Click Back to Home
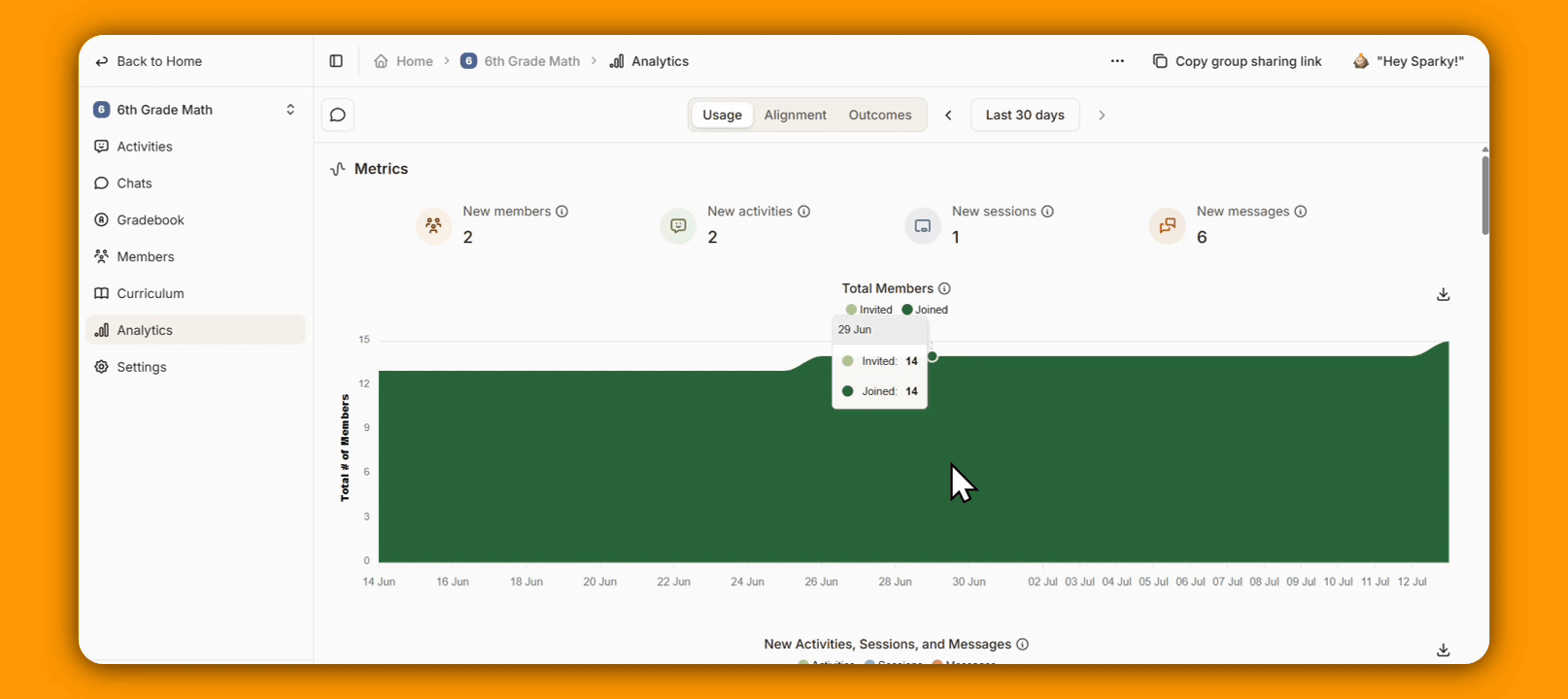Screen dimensions: 1568x699 pos(149,61)
